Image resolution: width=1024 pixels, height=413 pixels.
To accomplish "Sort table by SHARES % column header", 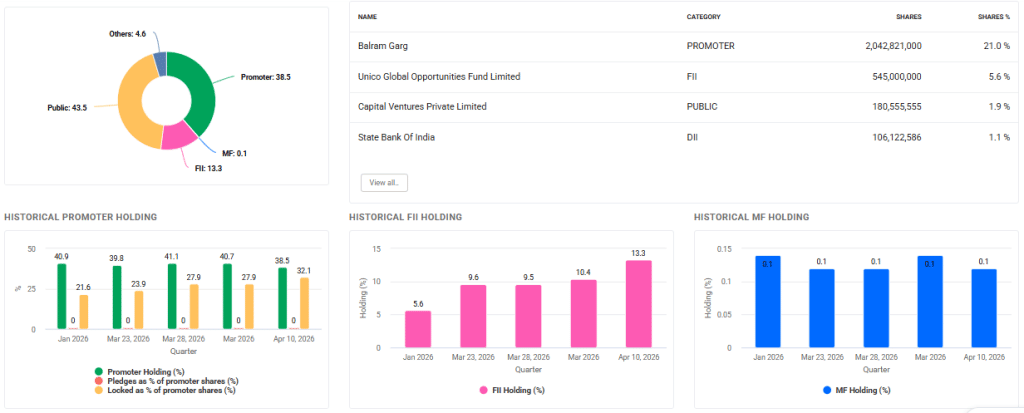I will [993, 17].
